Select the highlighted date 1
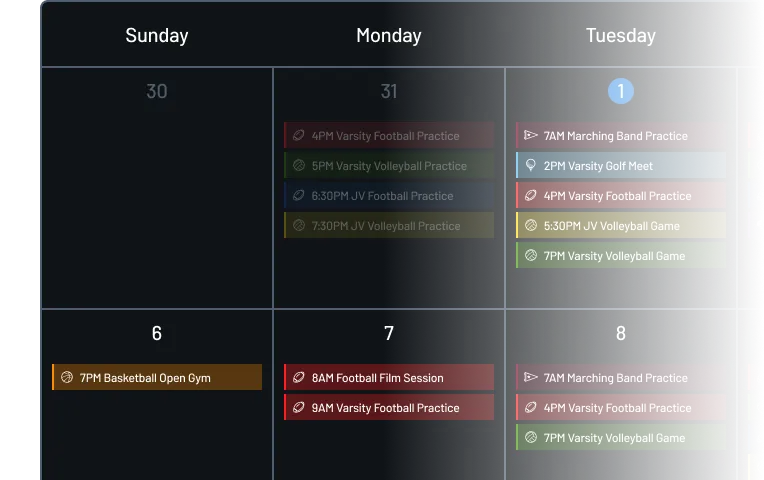Screen dimensions: 764x480 621,91
